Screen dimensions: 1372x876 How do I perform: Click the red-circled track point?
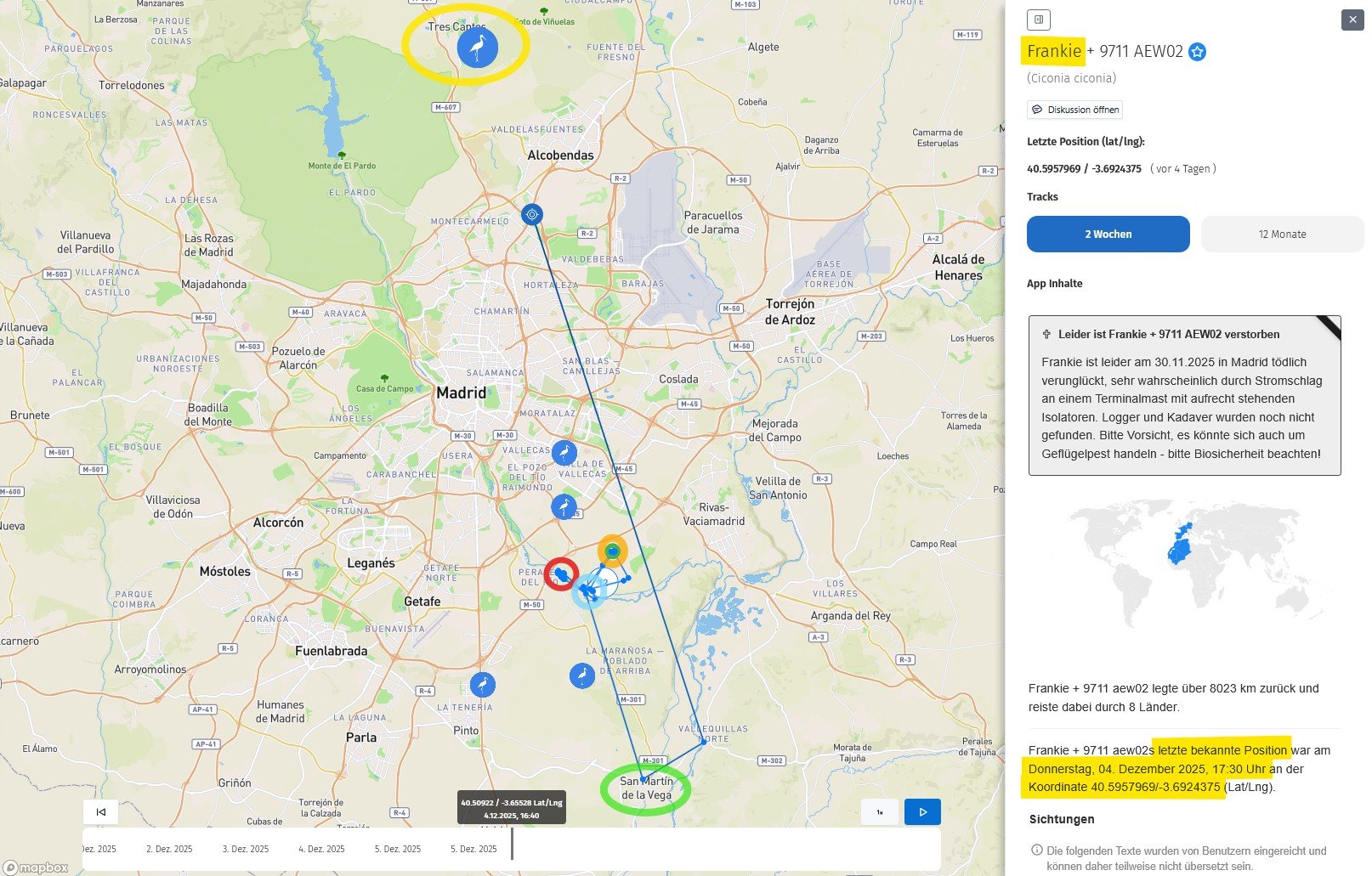coord(561,574)
